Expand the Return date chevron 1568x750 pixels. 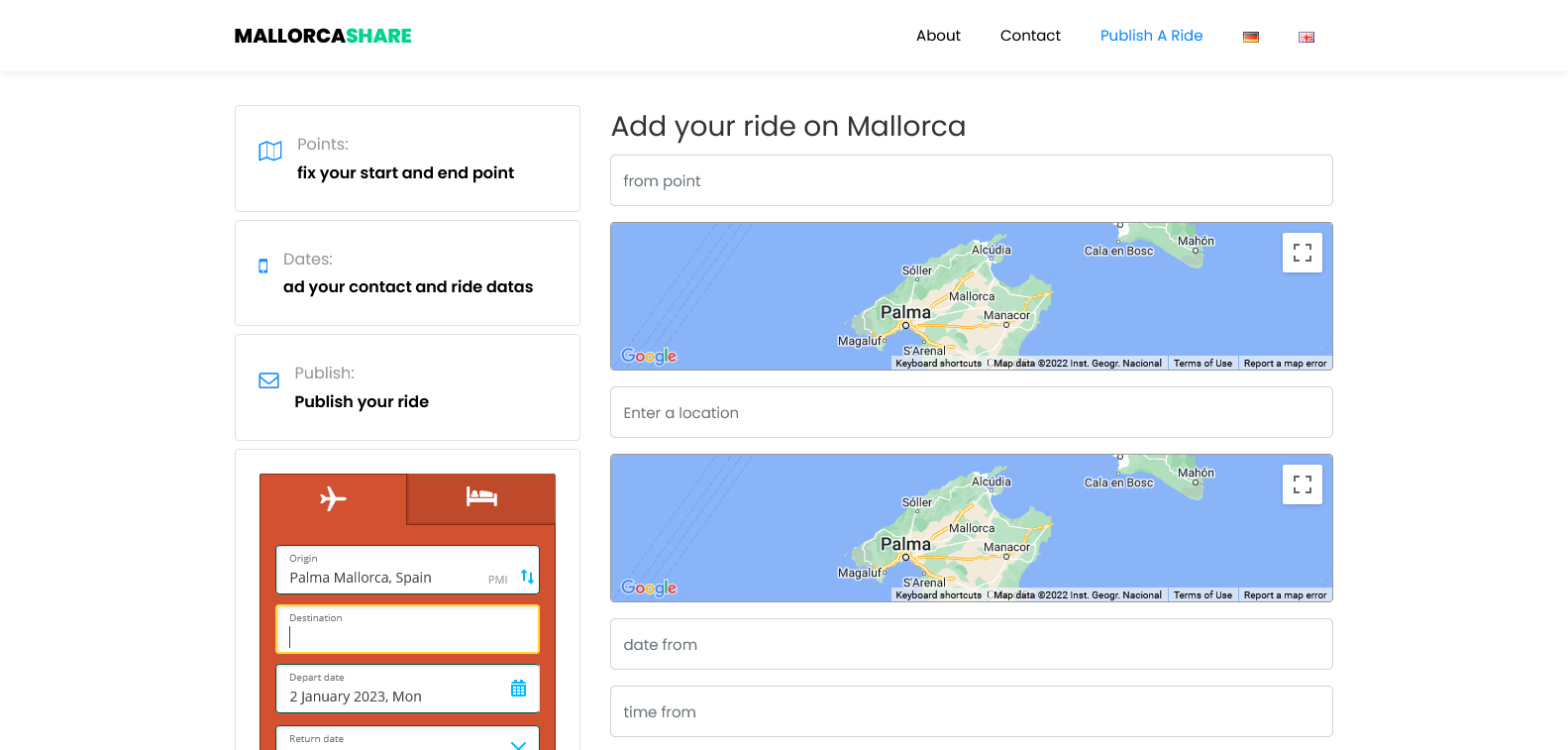[x=518, y=744]
